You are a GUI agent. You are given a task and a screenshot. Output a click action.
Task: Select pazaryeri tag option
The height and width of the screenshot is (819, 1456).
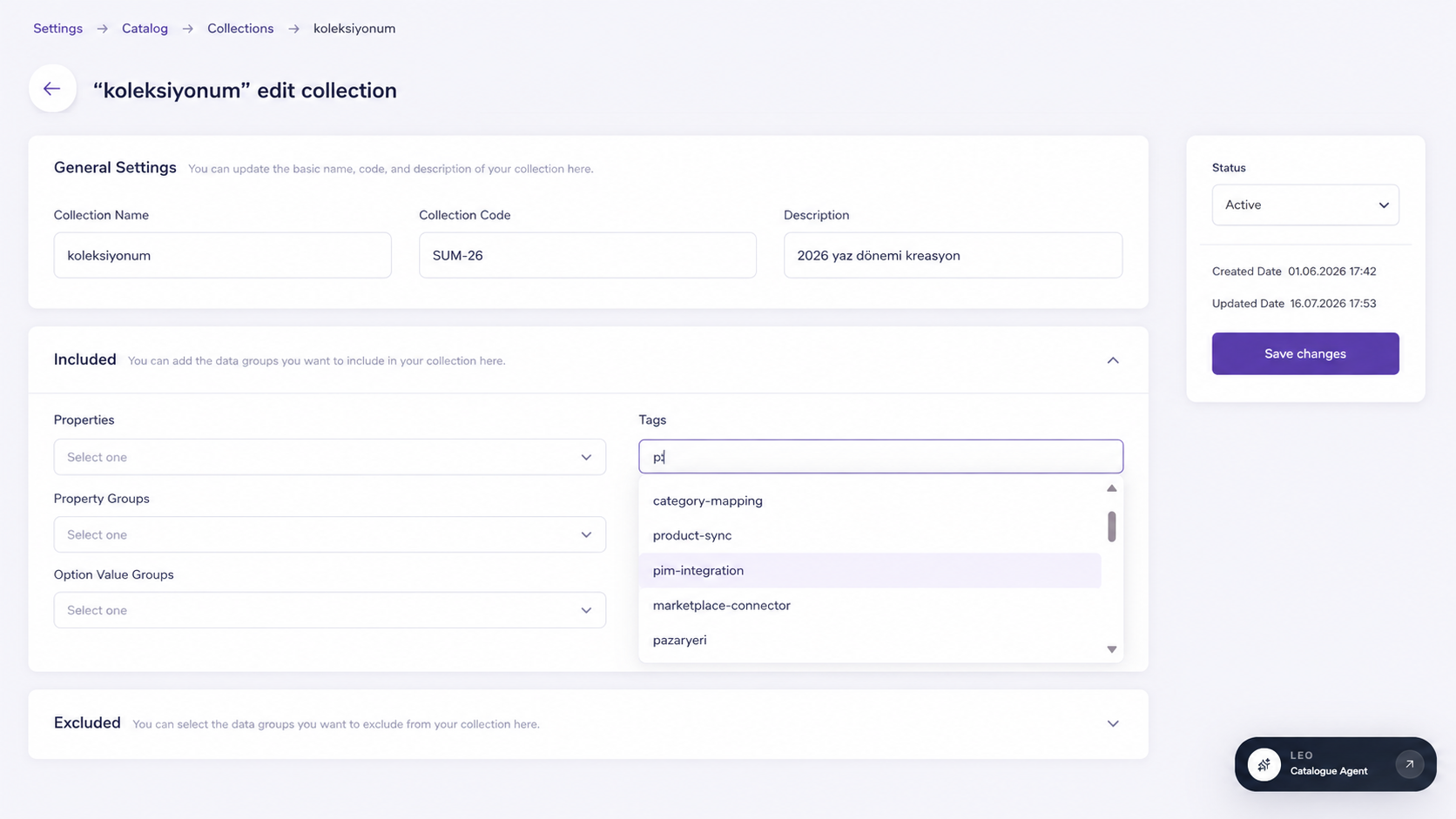click(870, 640)
